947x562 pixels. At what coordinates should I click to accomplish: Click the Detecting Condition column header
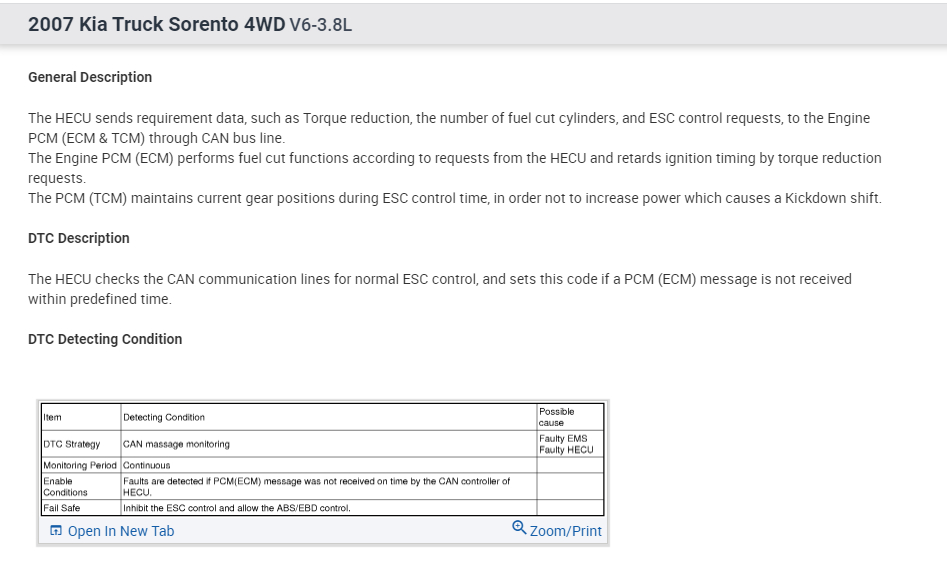[164, 417]
